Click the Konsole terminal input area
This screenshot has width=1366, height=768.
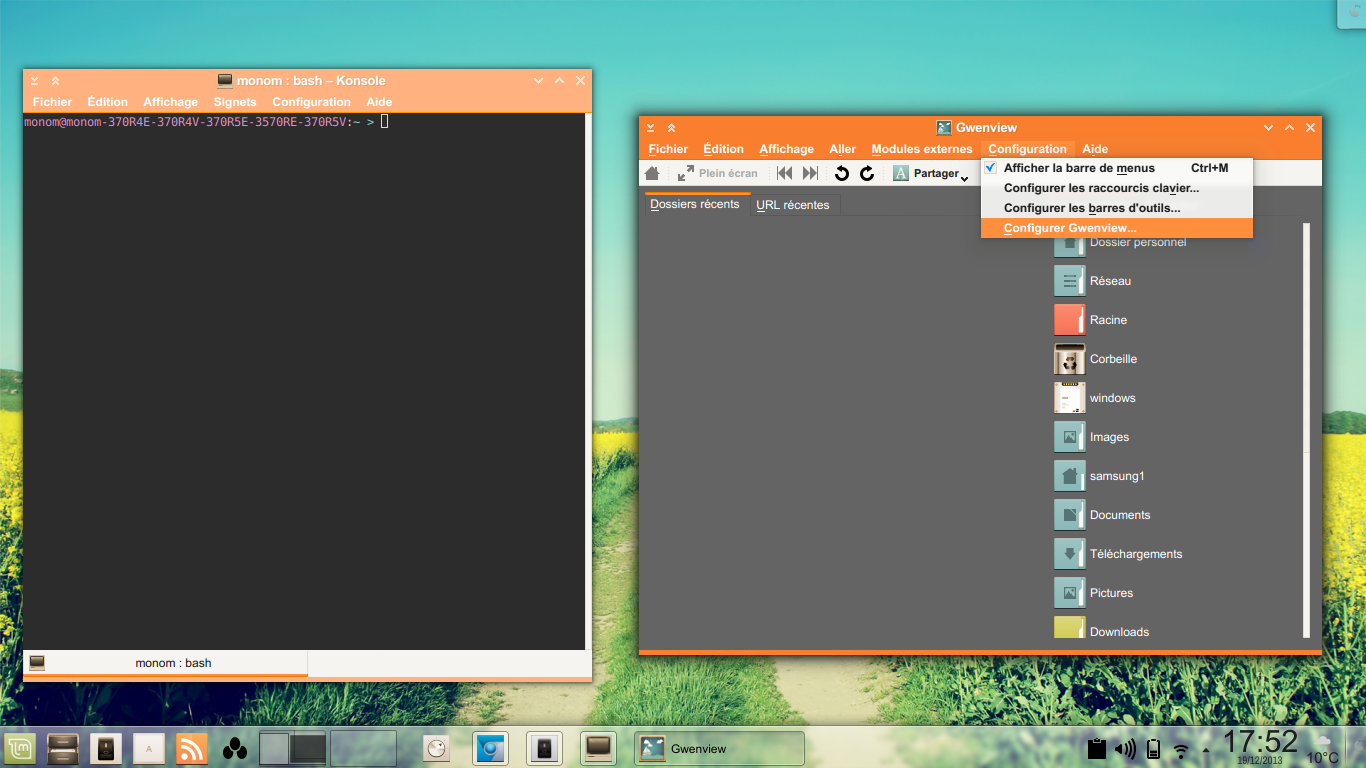pos(304,381)
